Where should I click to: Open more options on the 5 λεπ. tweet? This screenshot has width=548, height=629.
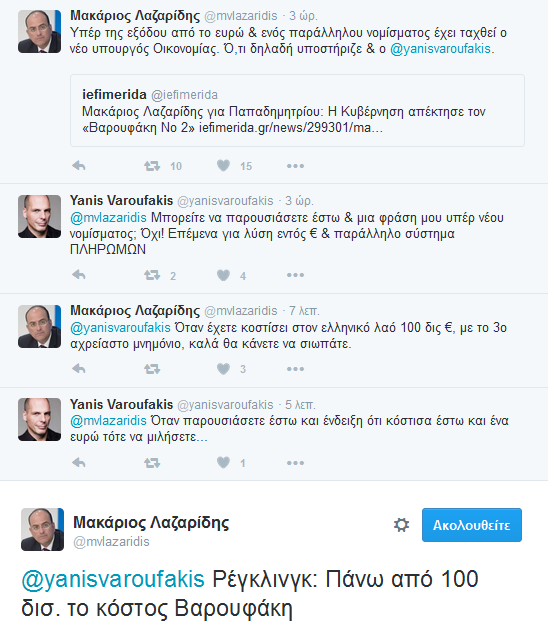[295, 463]
